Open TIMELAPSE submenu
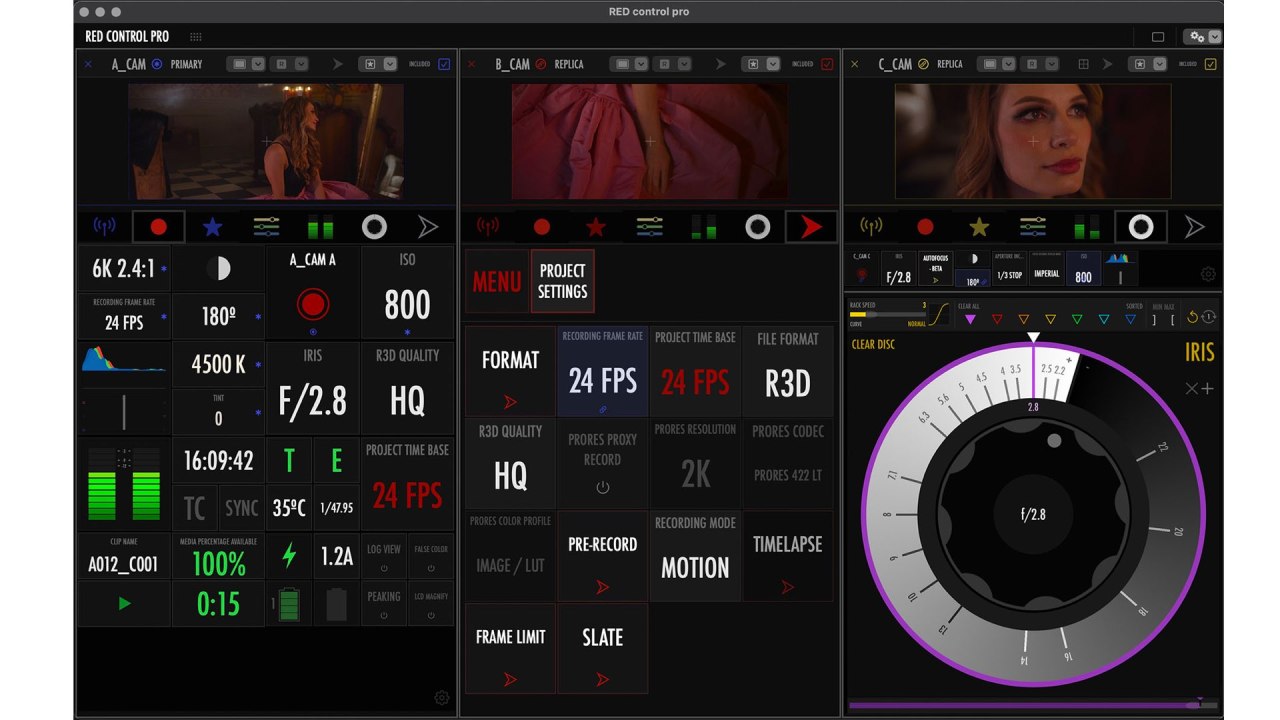Image resolution: width=1280 pixels, height=720 pixels. (787, 556)
